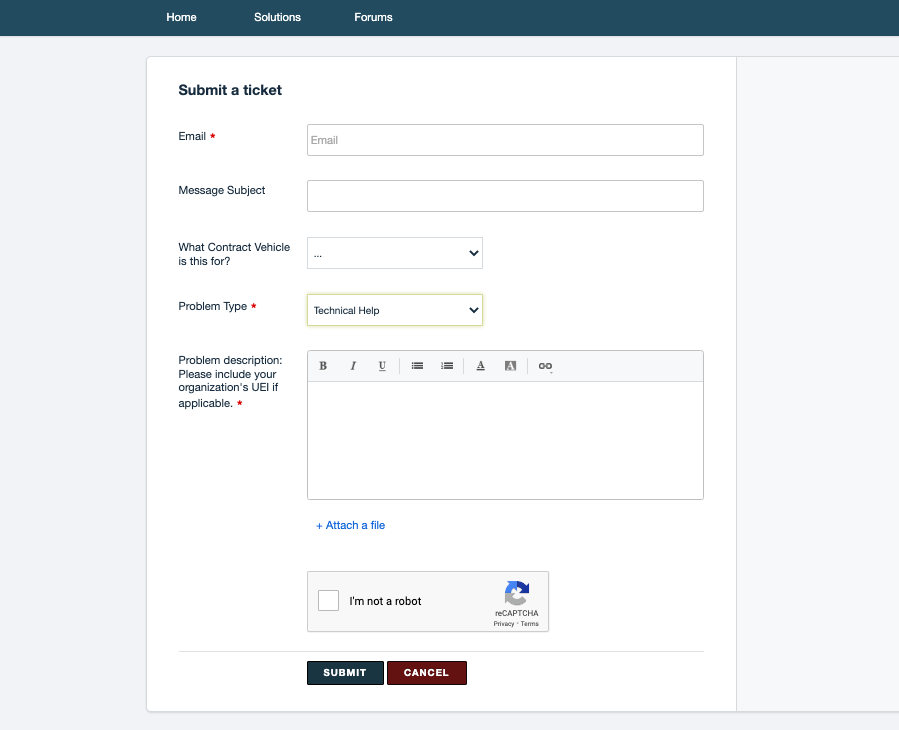Viewport: 899px width, 730px height.
Task: Check the I'm not a robot checkbox
Action: coord(328,600)
